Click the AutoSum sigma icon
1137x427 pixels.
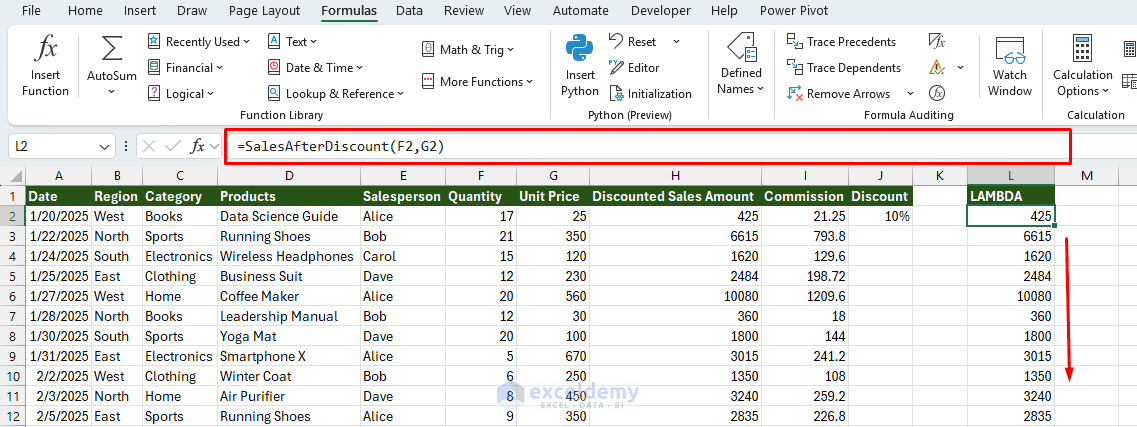(112, 50)
